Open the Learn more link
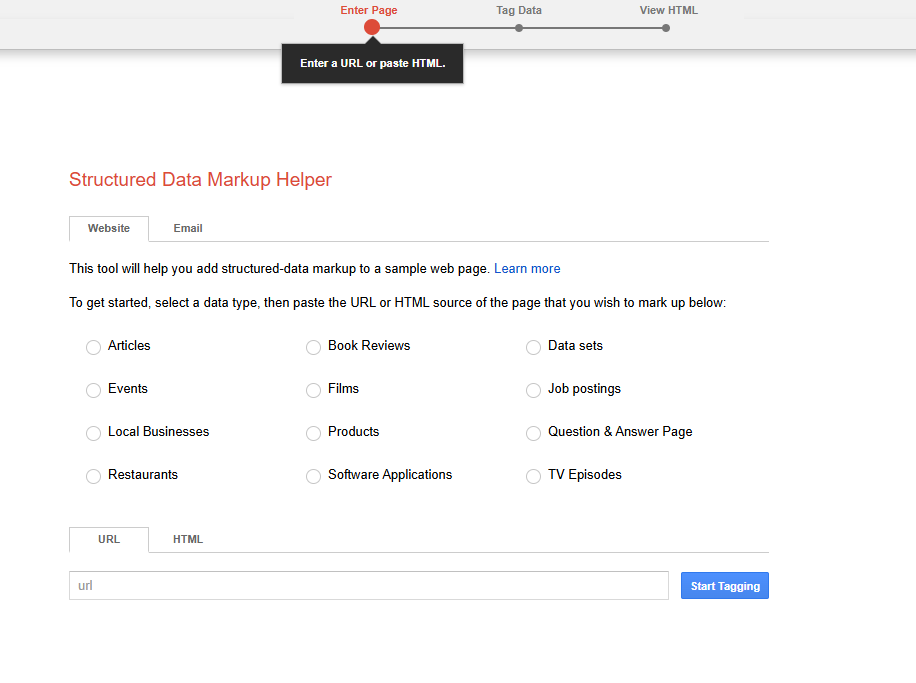916x683 pixels. point(528,269)
